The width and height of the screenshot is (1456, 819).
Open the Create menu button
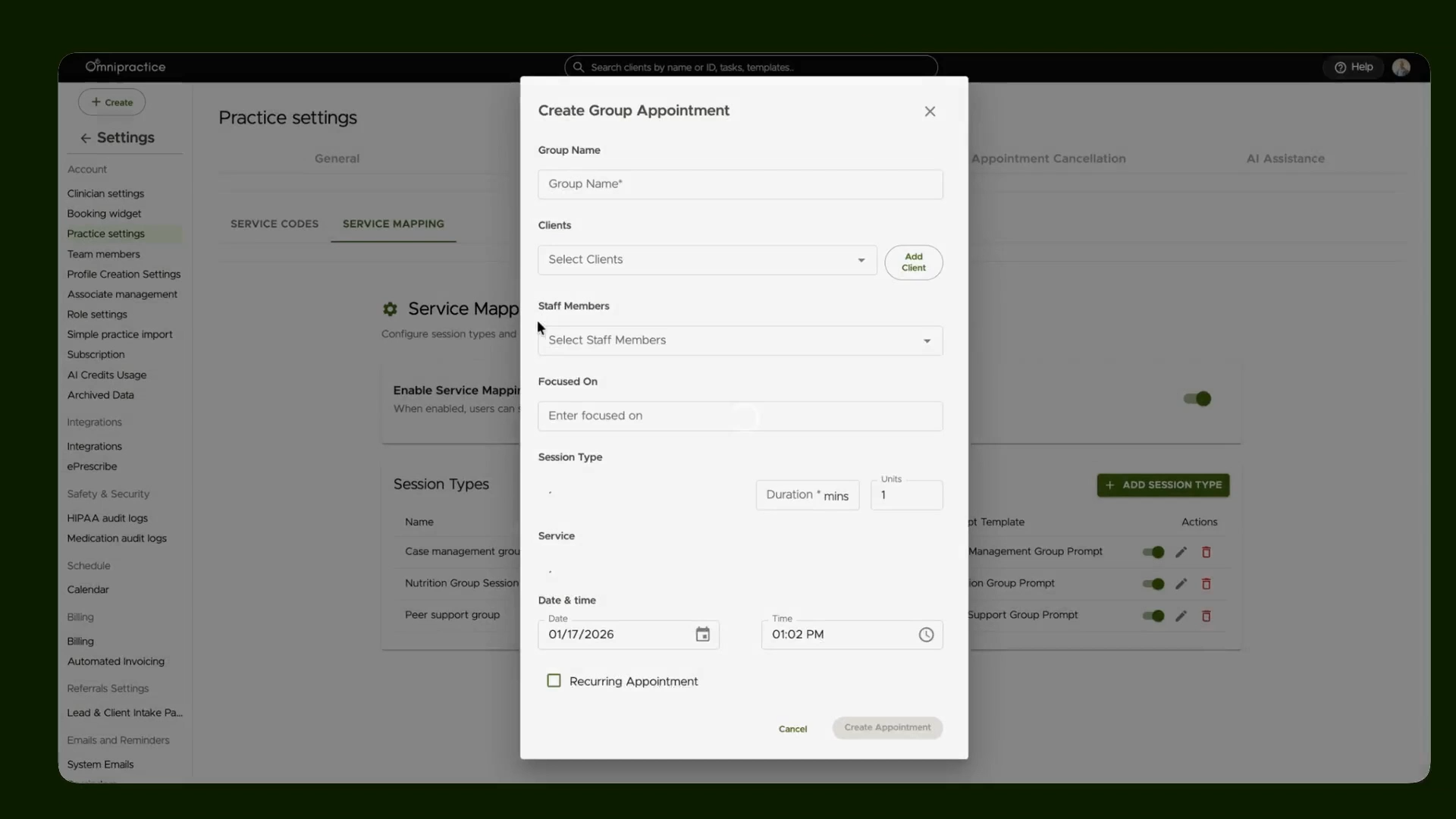point(111,102)
